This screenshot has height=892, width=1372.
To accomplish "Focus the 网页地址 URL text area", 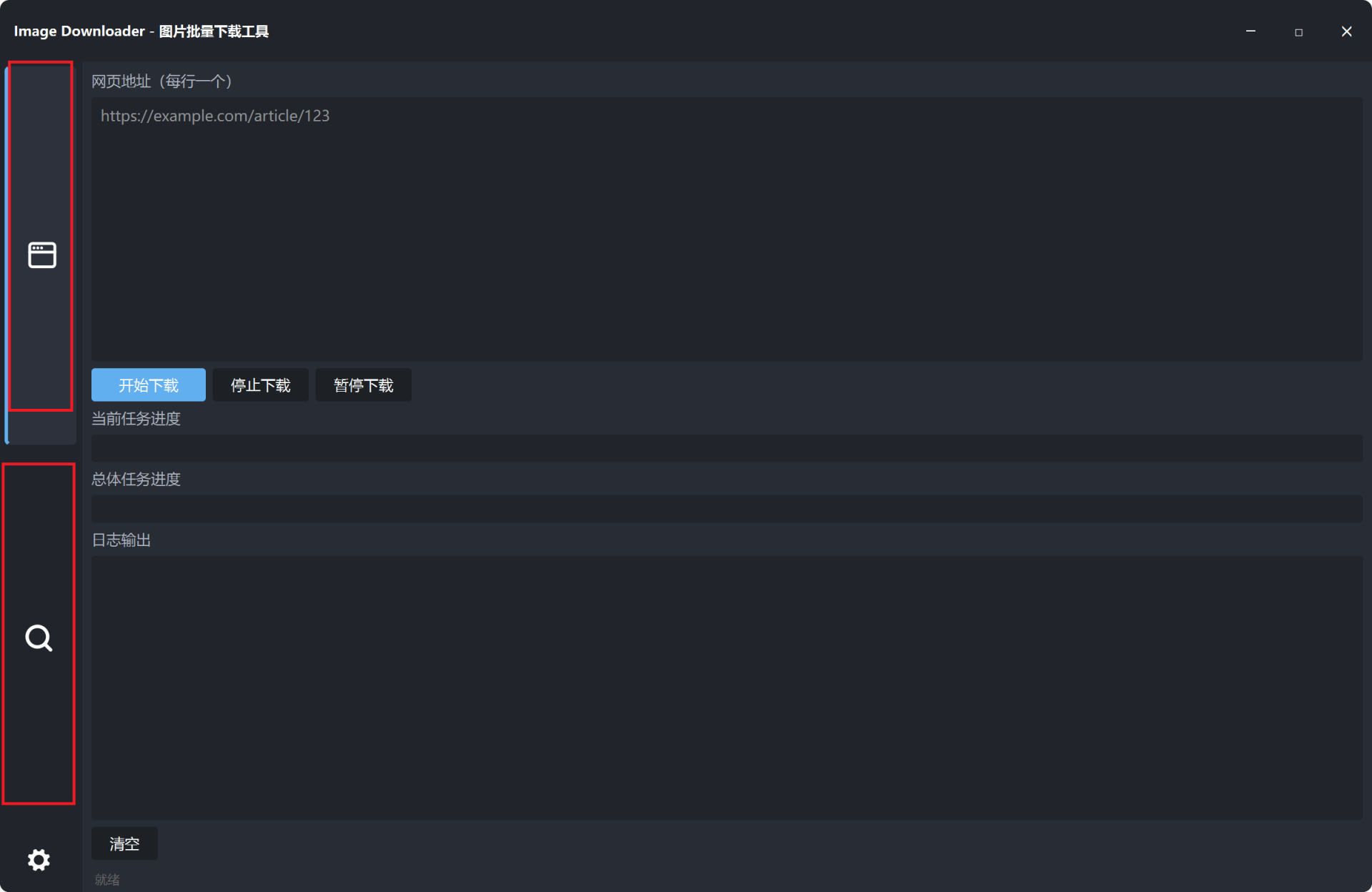I will [x=727, y=229].
